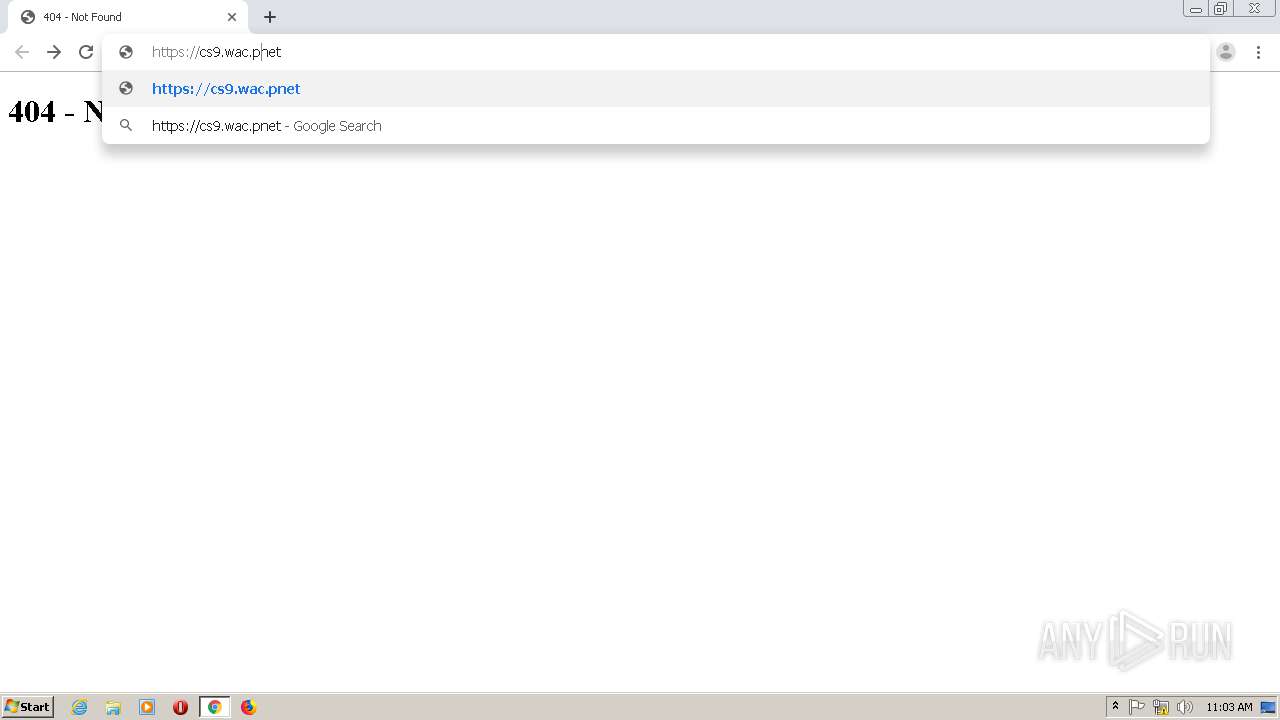Minimize the Chrome window
This screenshot has width=1280, height=720.
(x=1196, y=9)
